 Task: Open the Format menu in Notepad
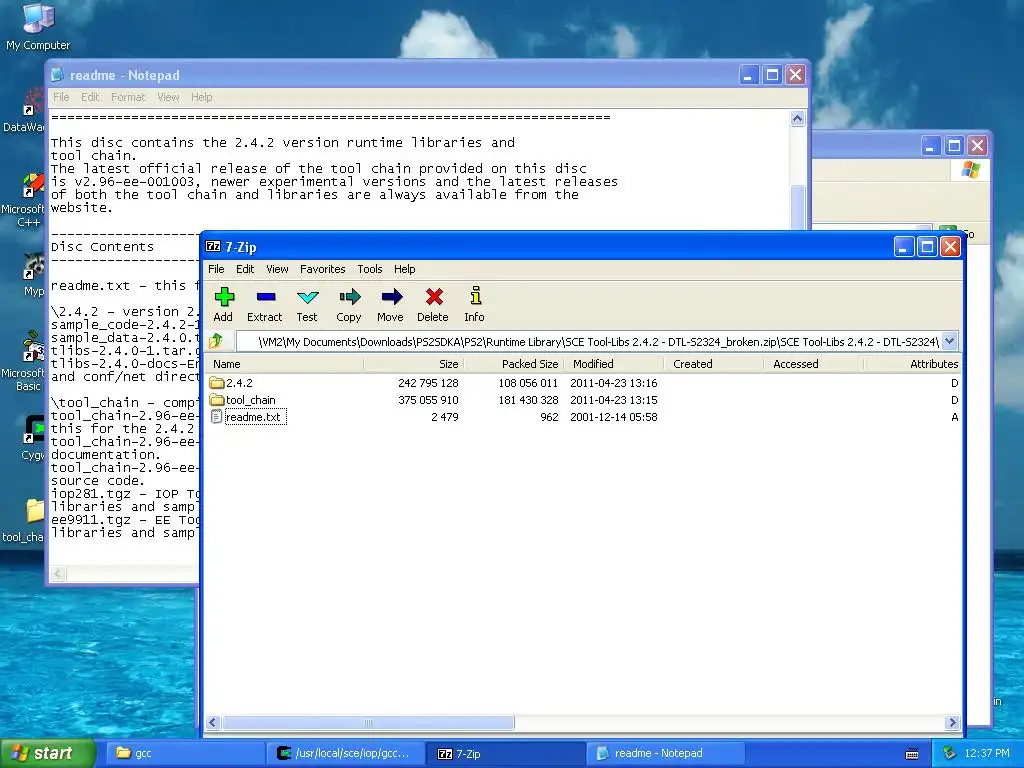128,97
